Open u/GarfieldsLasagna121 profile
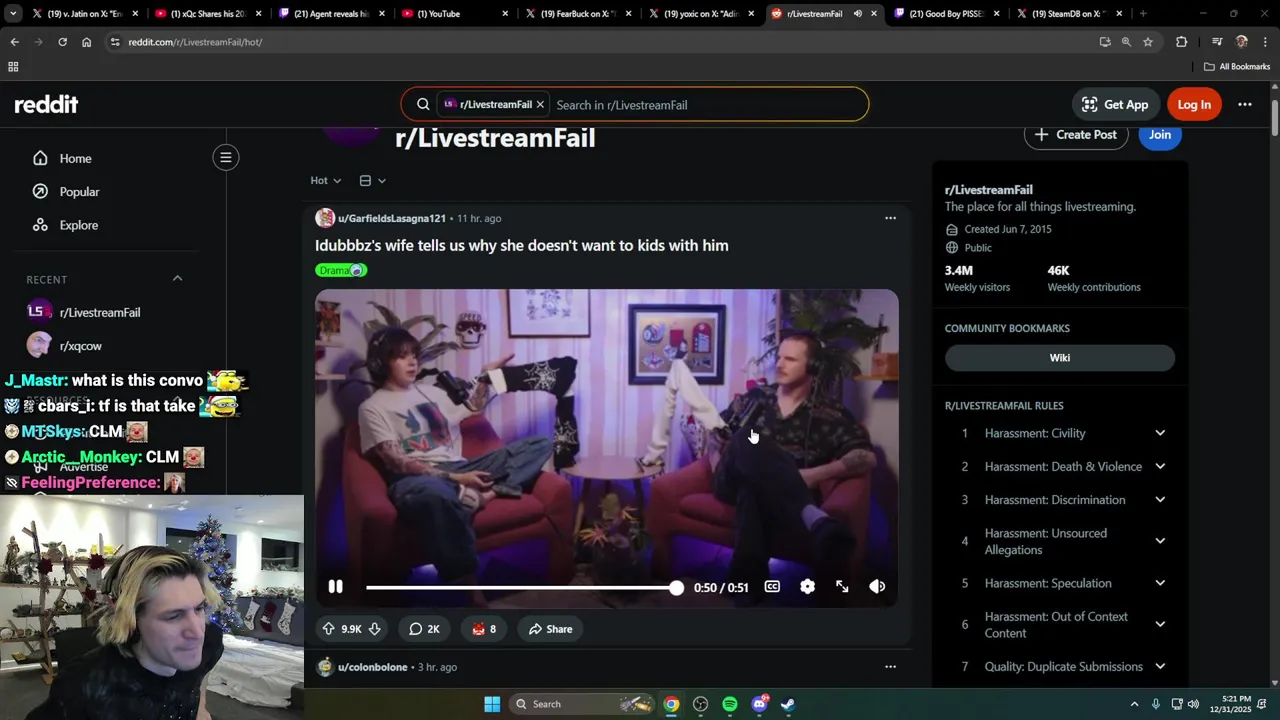The width and height of the screenshot is (1280, 720). tap(391, 218)
